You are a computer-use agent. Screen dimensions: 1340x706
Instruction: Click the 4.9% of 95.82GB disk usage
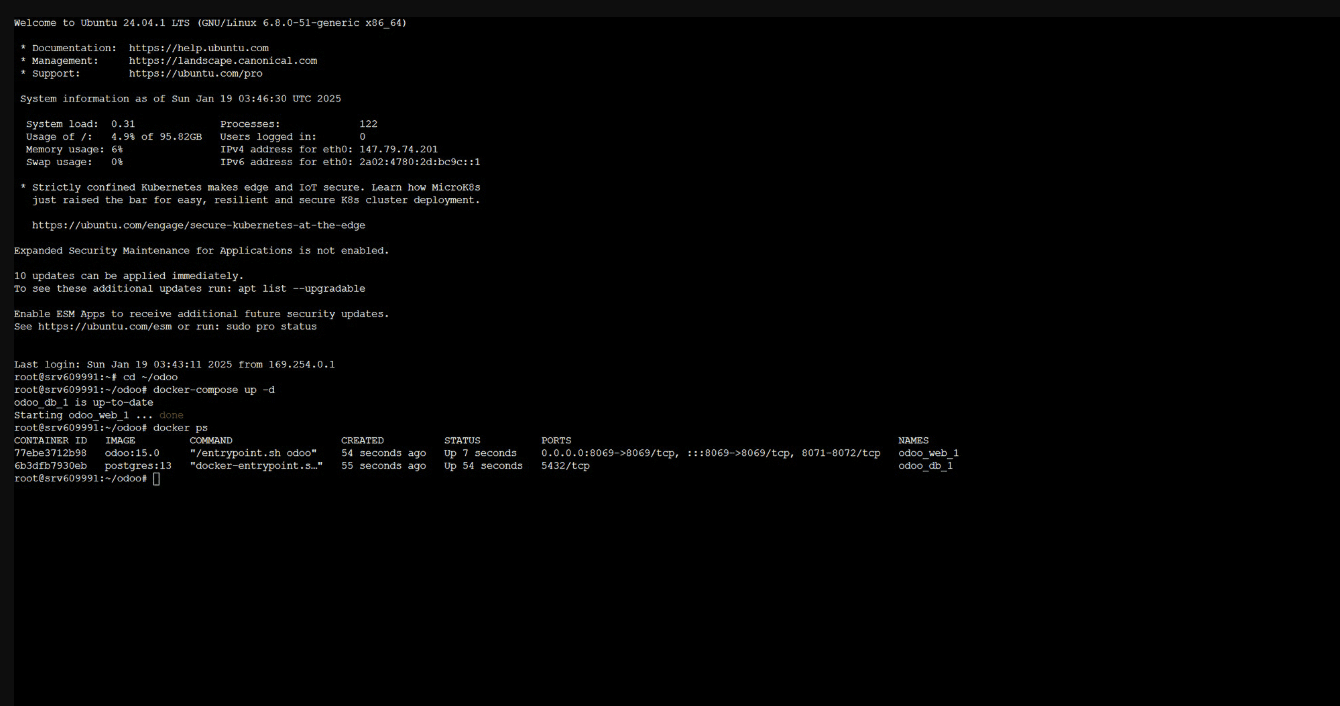(x=156, y=137)
